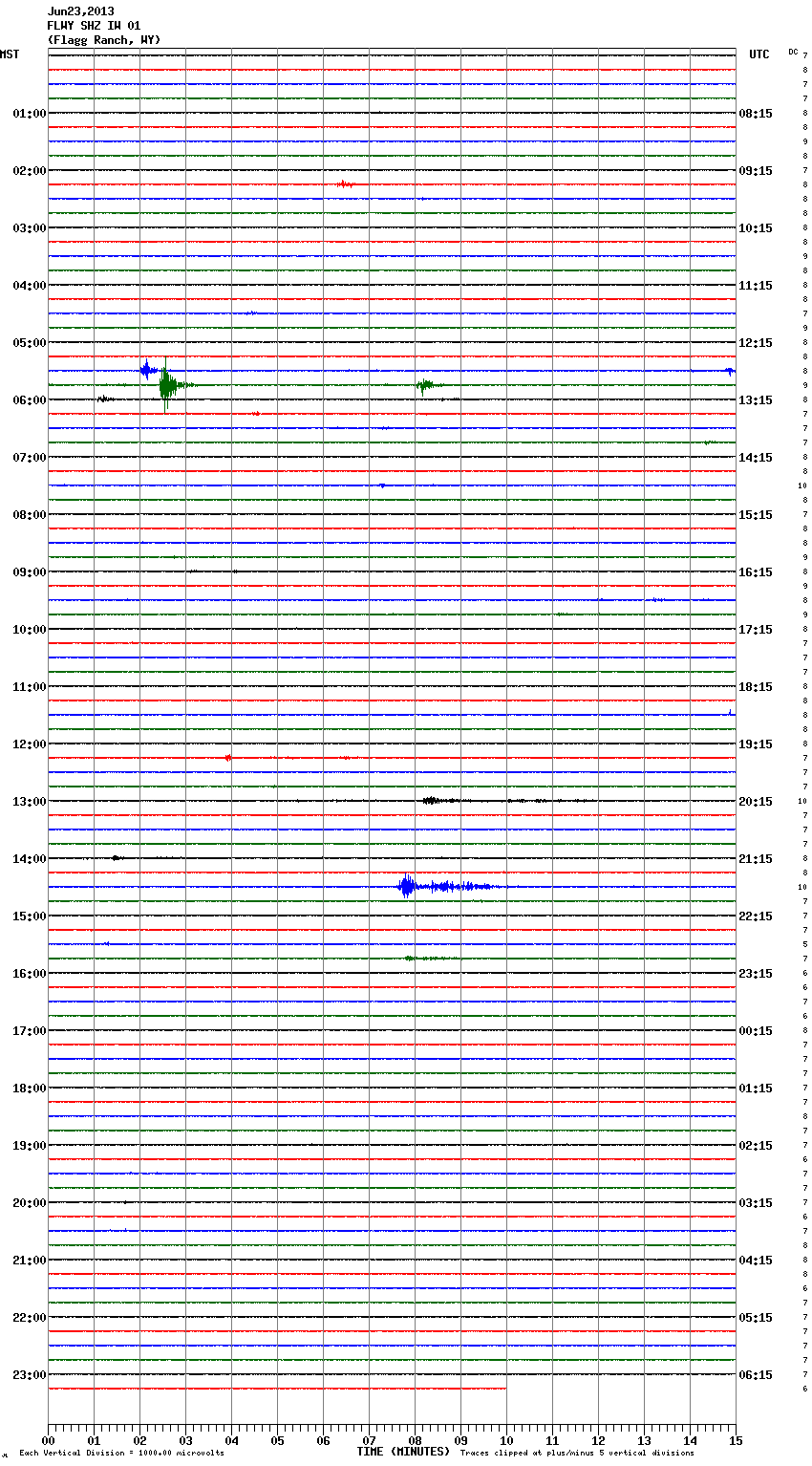Click the red spike near minute 4 at 12:15

tap(227, 757)
